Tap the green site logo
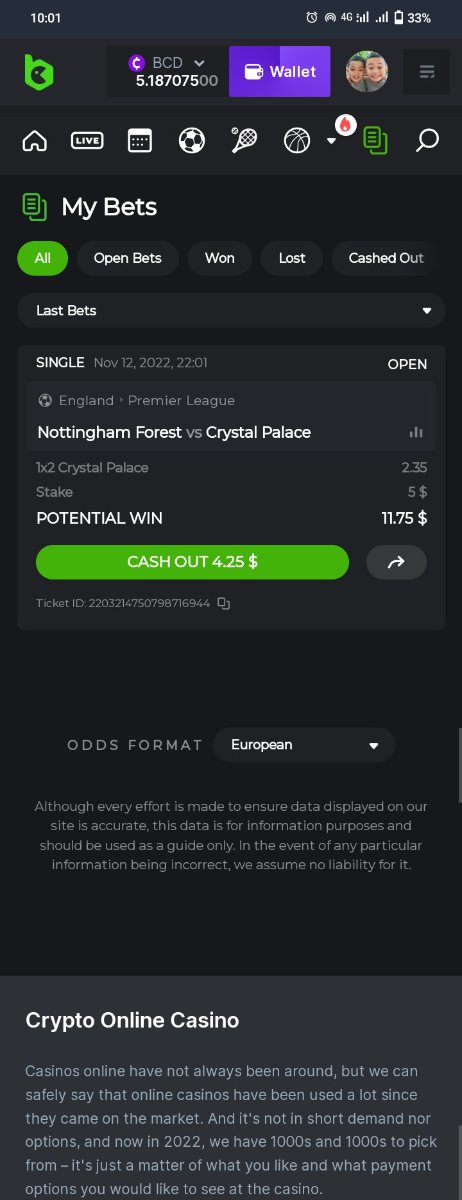462x1200 pixels. click(38, 72)
